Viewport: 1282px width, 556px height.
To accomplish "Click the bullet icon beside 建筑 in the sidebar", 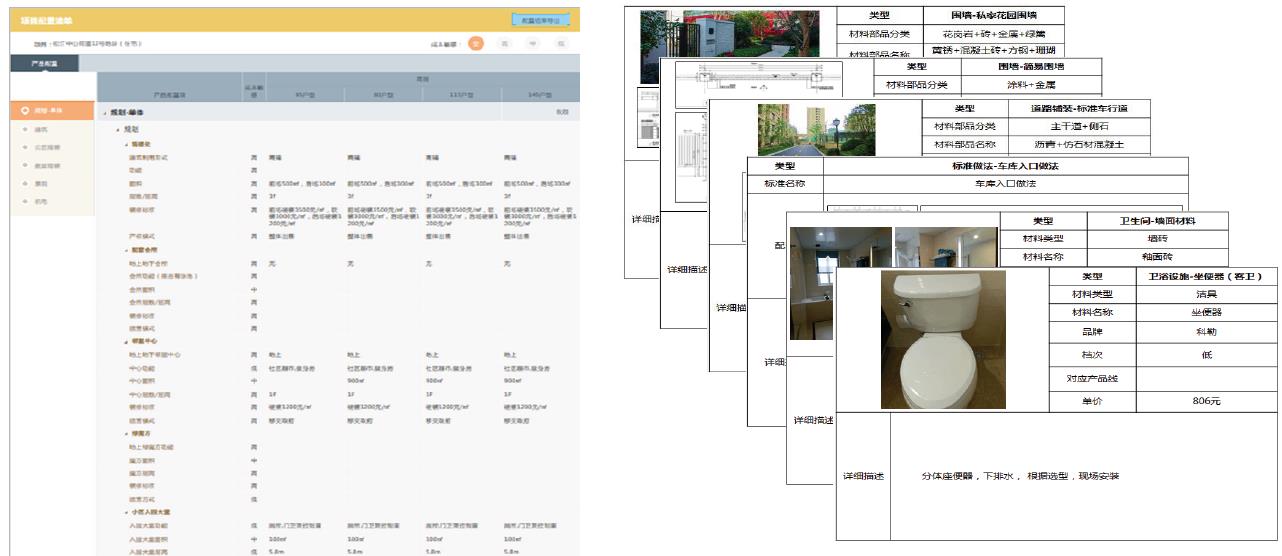I will [x=24, y=129].
